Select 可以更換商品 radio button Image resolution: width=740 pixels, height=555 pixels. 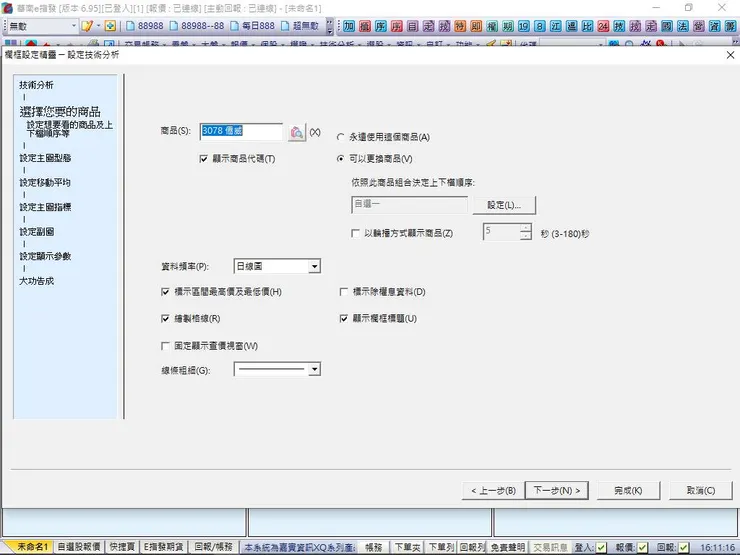(x=340, y=159)
